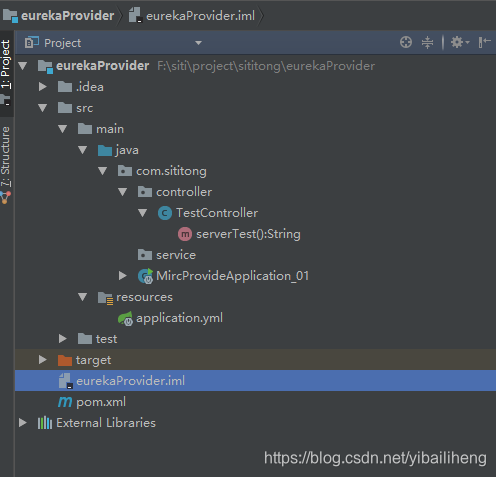Click the .idea folder icon
This screenshot has width=496, height=477.
65,87
